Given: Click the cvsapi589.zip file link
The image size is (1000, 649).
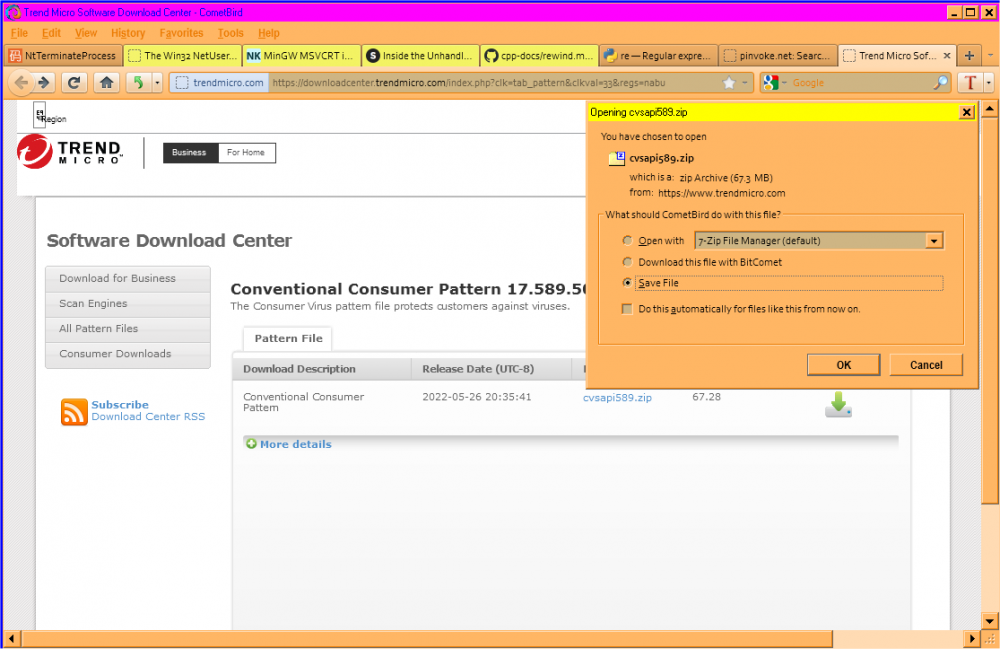Looking at the screenshot, I should pos(617,397).
